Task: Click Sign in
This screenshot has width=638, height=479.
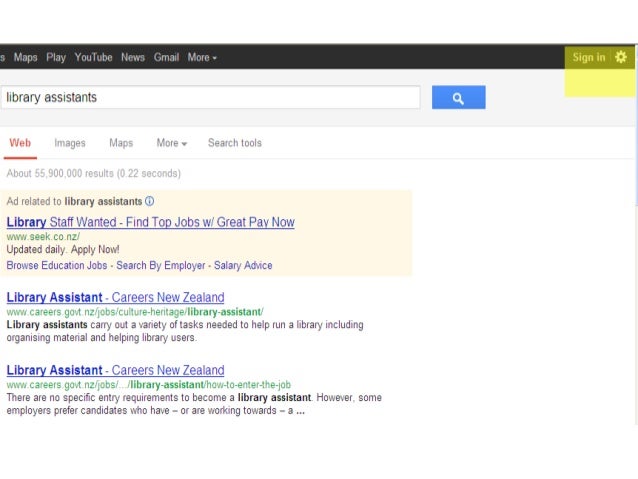Action: [x=589, y=57]
